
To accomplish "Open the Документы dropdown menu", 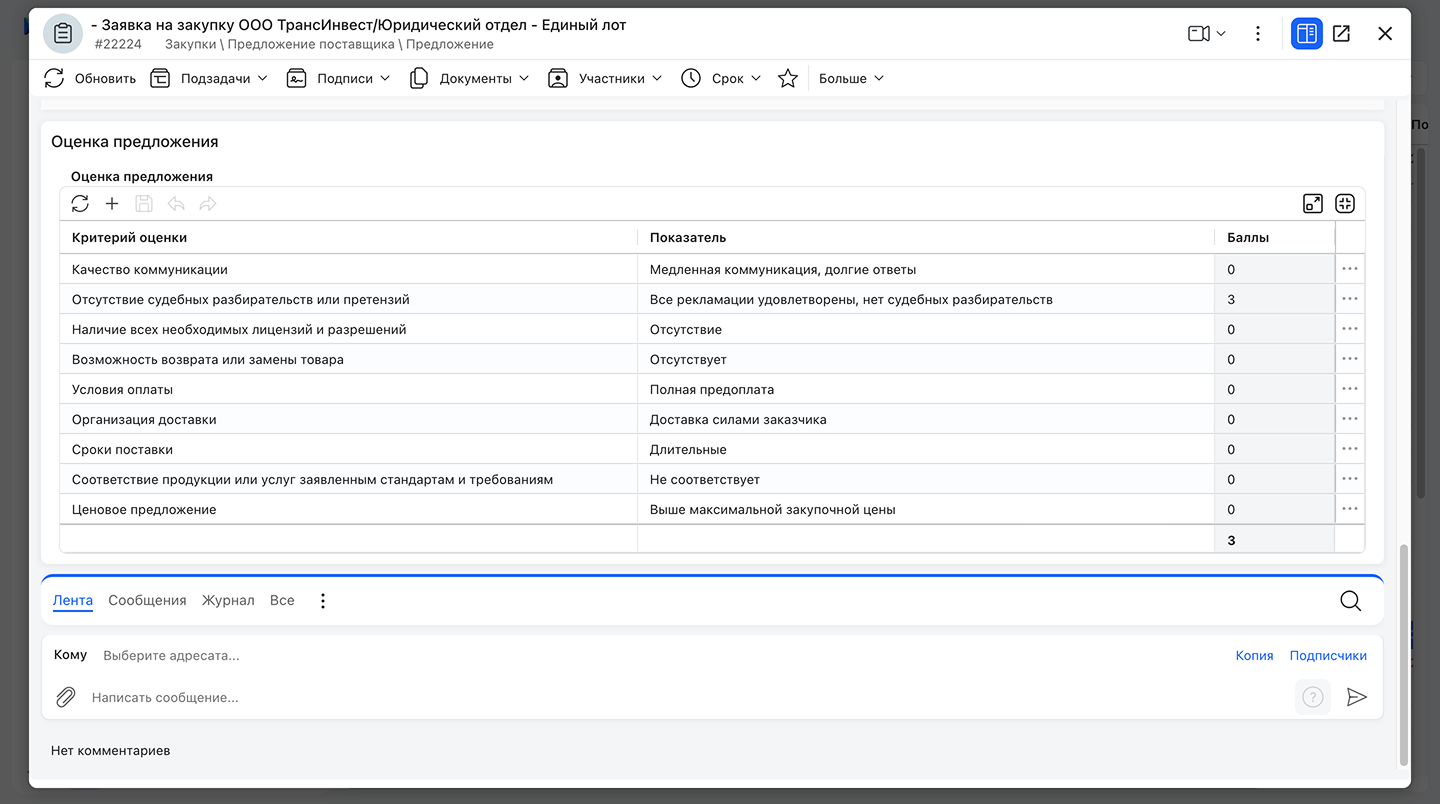I will tap(470, 78).
